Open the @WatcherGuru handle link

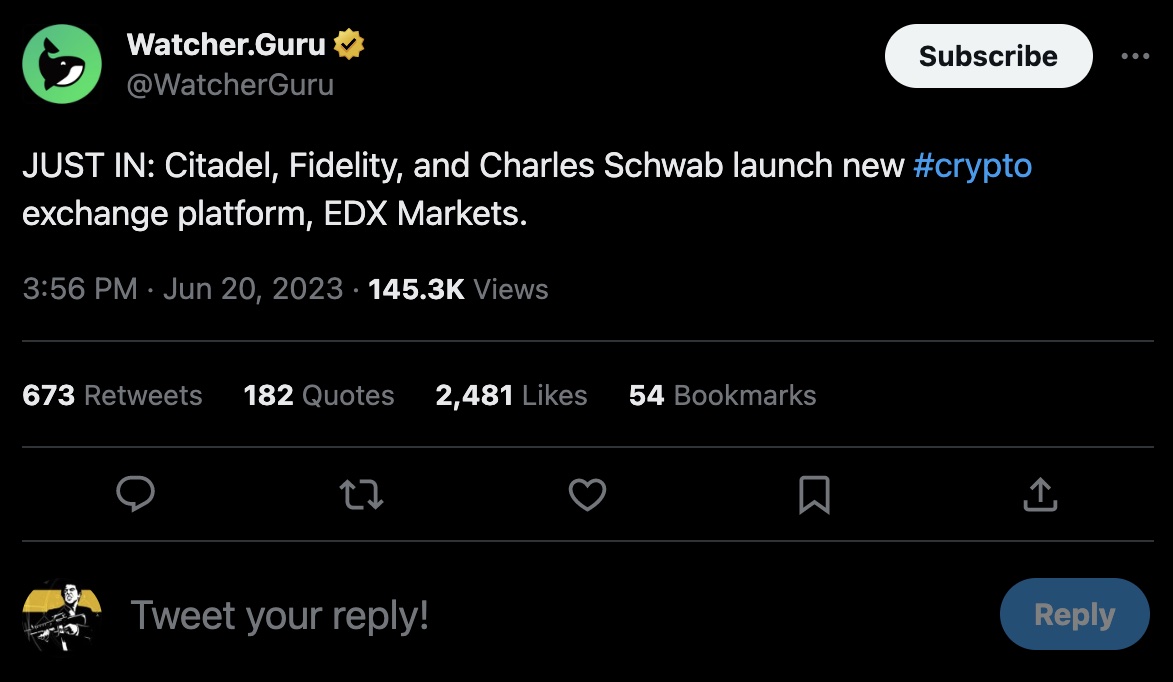click(x=230, y=85)
